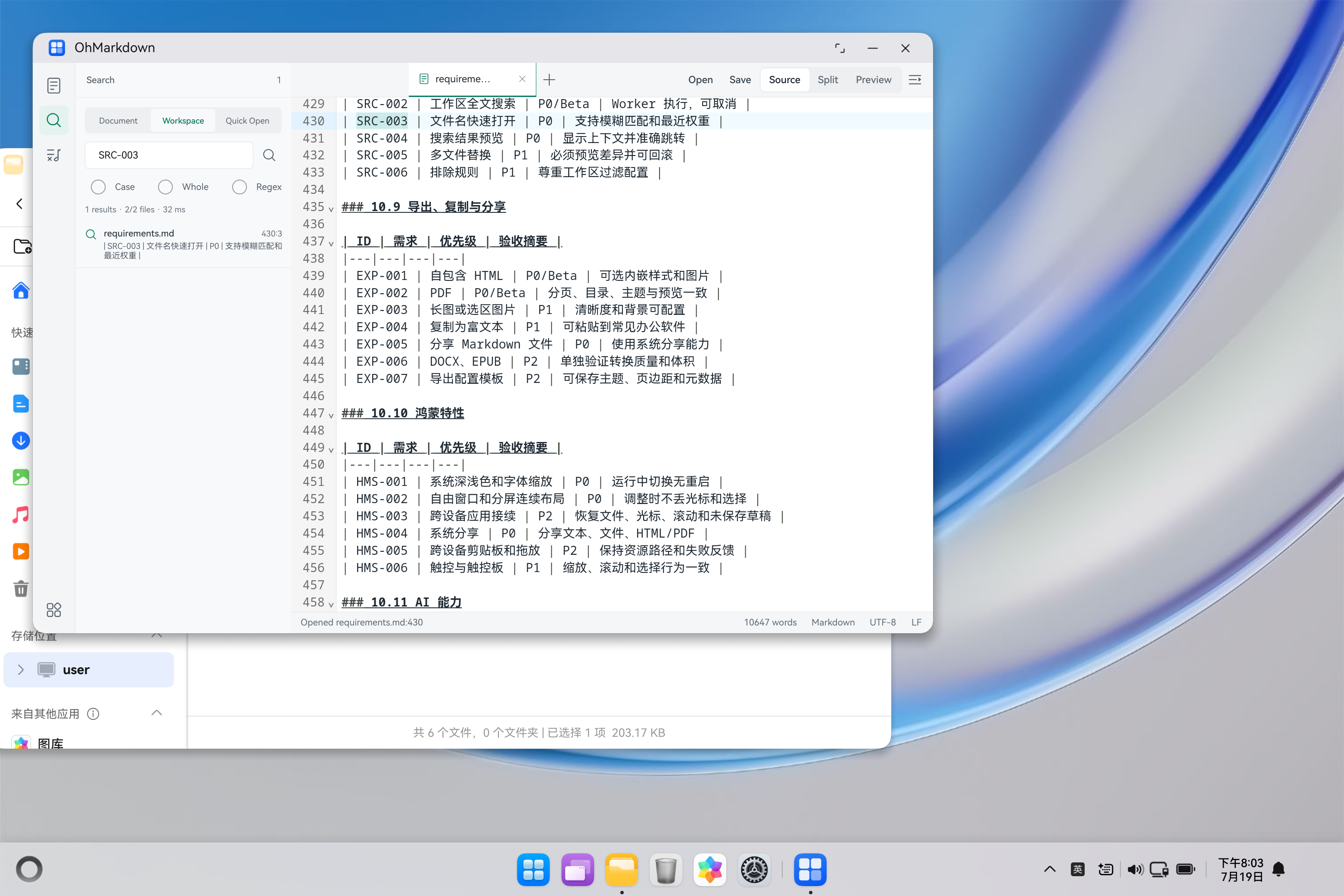Show hidden tray icons chevron
The width and height of the screenshot is (1344, 896).
coord(1050,869)
